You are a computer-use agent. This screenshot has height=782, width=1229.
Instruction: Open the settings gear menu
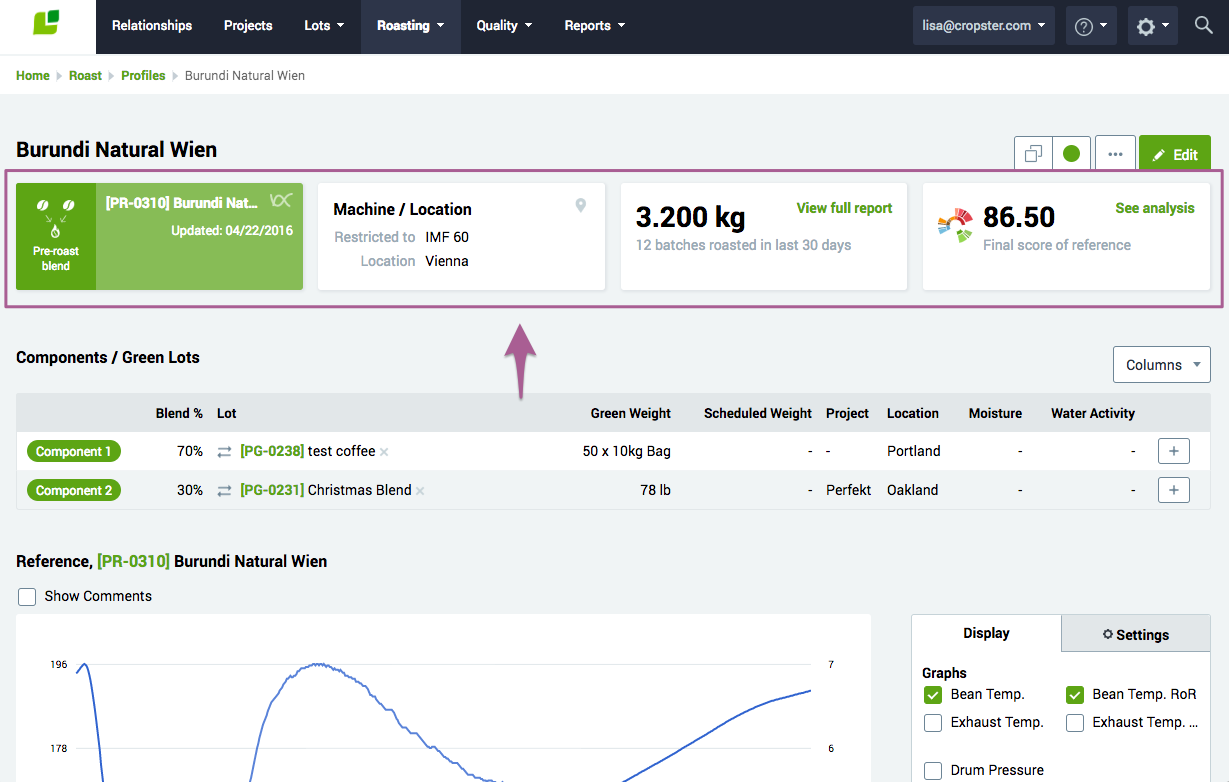point(1154,26)
